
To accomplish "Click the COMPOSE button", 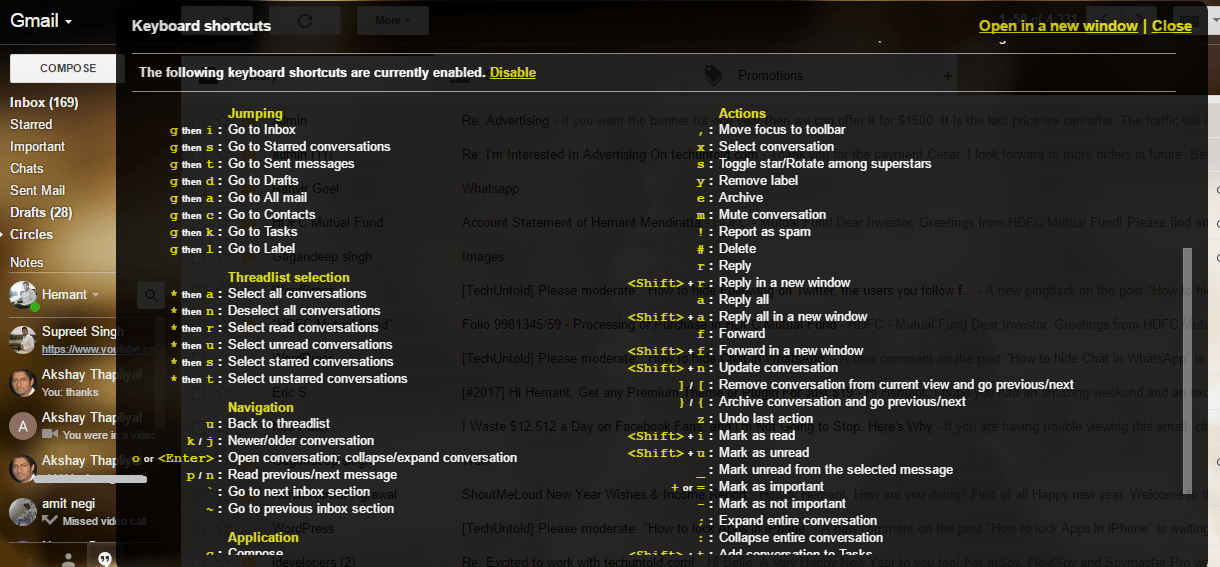I will tap(62, 68).
